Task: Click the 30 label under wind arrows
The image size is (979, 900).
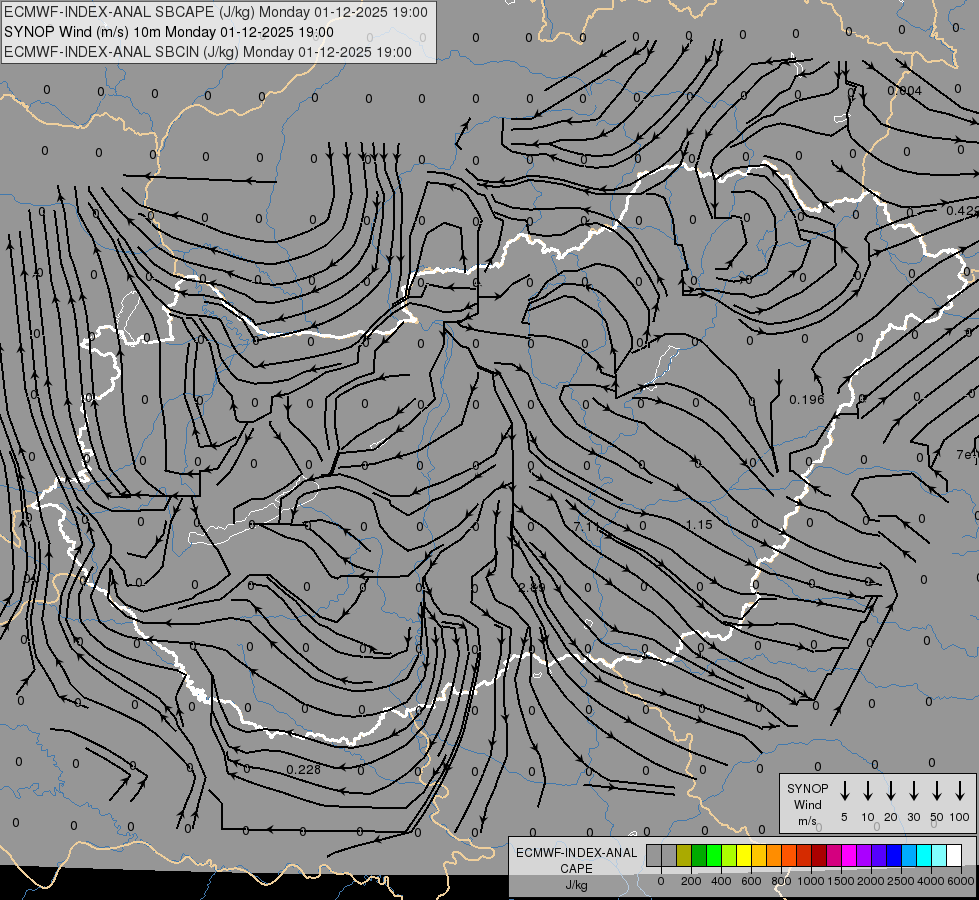Action: 913,817
